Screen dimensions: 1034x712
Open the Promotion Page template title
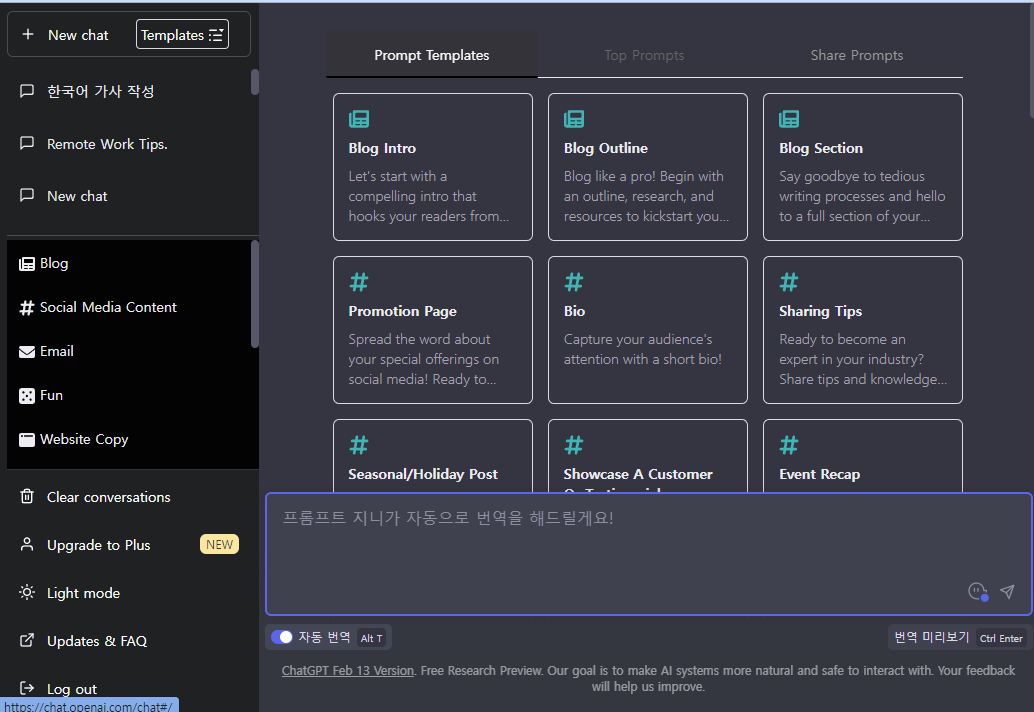(x=402, y=311)
